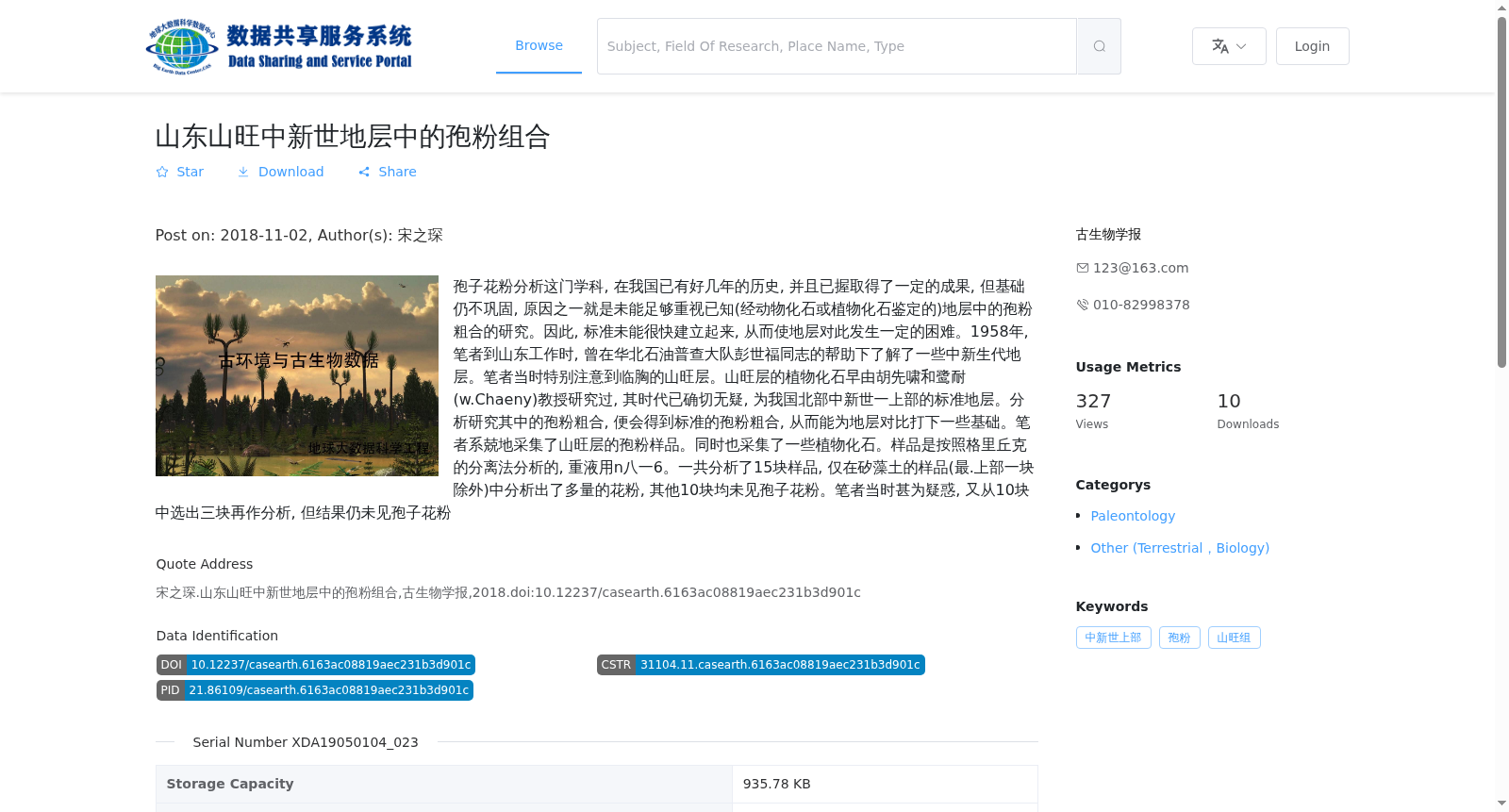This screenshot has width=1509, height=812.
Task: Click the 935.78 KB storage value
Action: (x=776, y=784)
